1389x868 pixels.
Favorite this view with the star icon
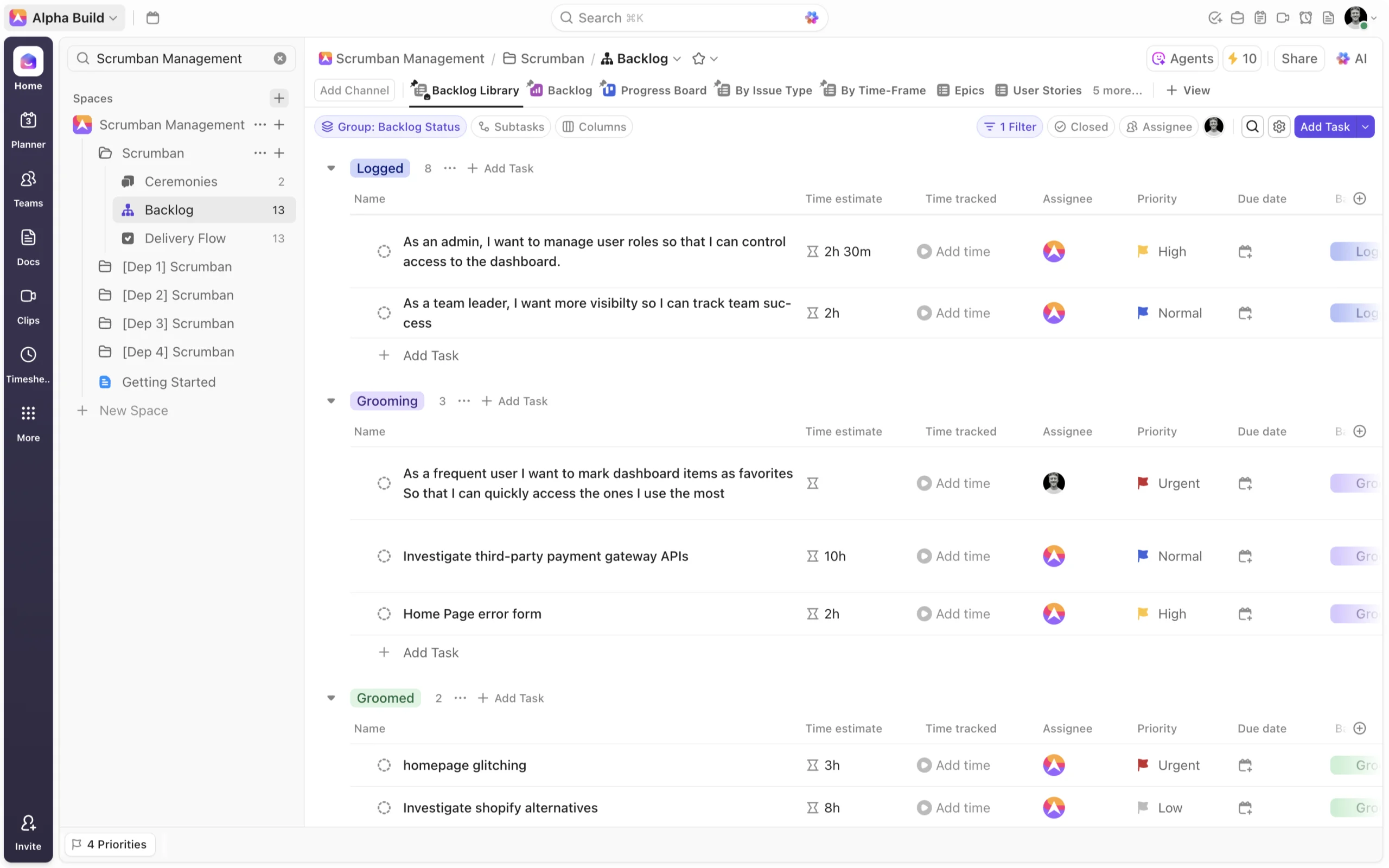698,59
